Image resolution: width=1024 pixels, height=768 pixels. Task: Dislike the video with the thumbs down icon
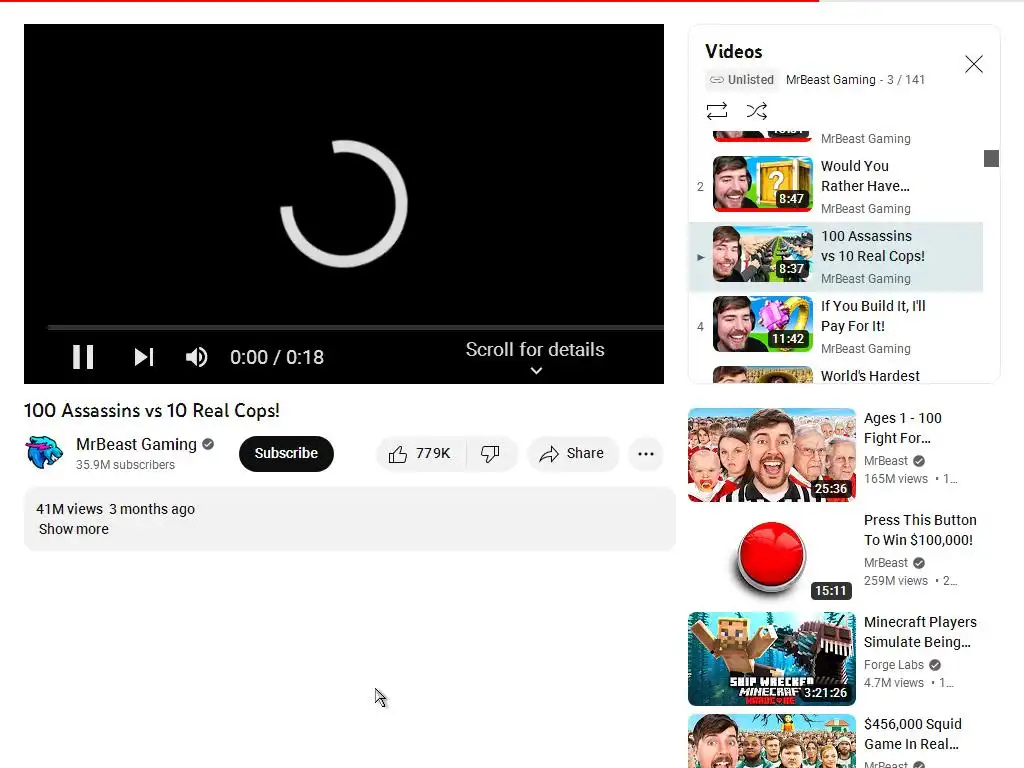490,454
